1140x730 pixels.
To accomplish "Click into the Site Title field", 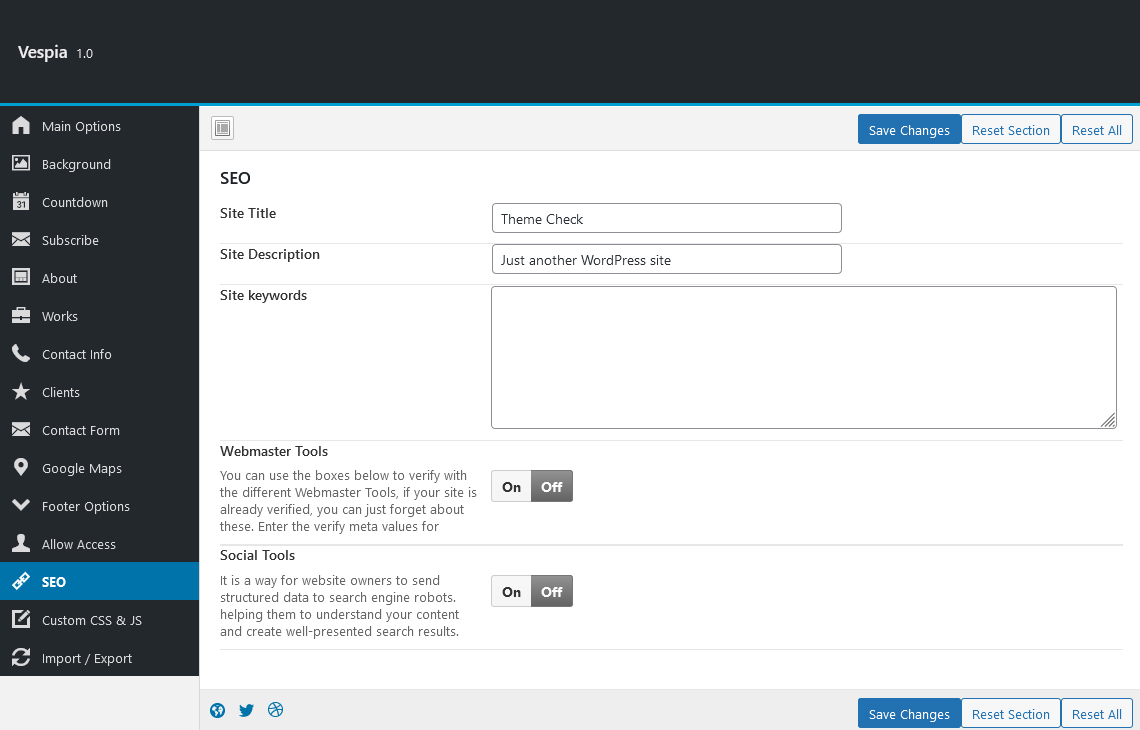I will (666, 219).
